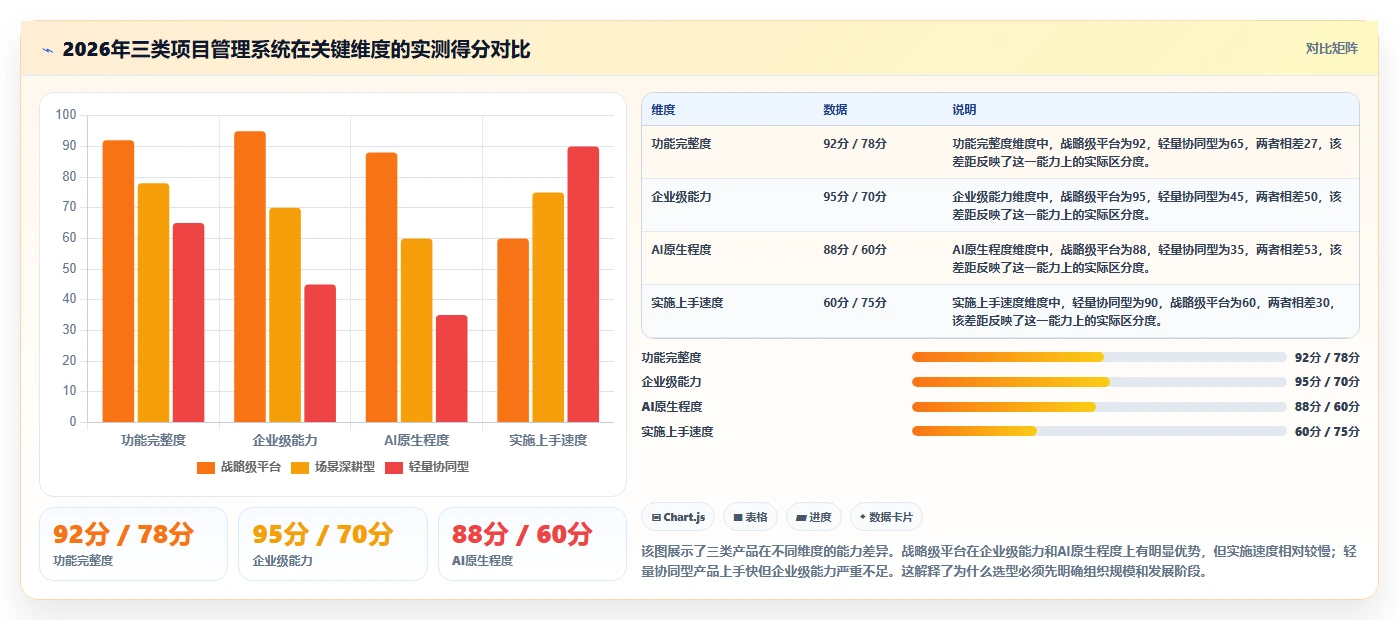The width and height of the screenshot is (1399, 620).
Task: Select the Chart.js chip
Action: [678, 517]
